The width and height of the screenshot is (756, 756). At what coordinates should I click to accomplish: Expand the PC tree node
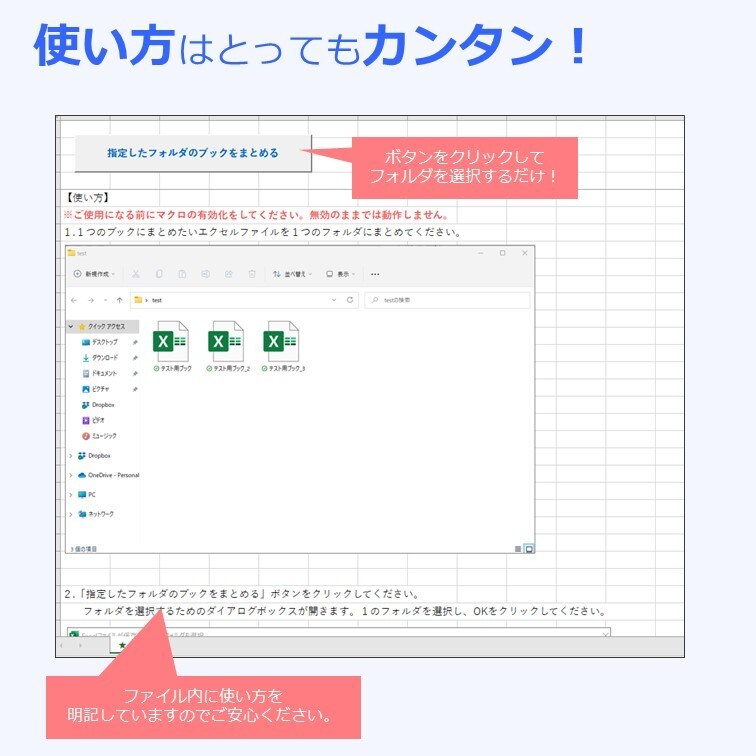(71, 495)
